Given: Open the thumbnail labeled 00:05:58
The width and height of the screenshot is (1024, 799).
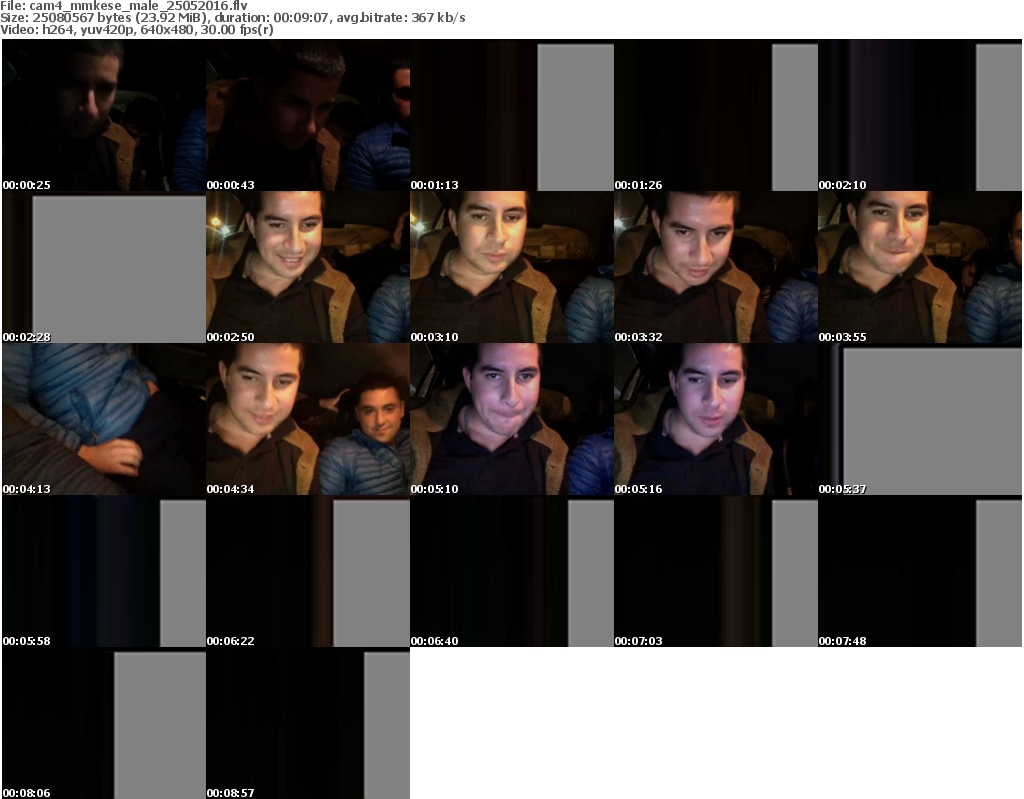Looking at the screenshot, I should [x=104, y=571].
